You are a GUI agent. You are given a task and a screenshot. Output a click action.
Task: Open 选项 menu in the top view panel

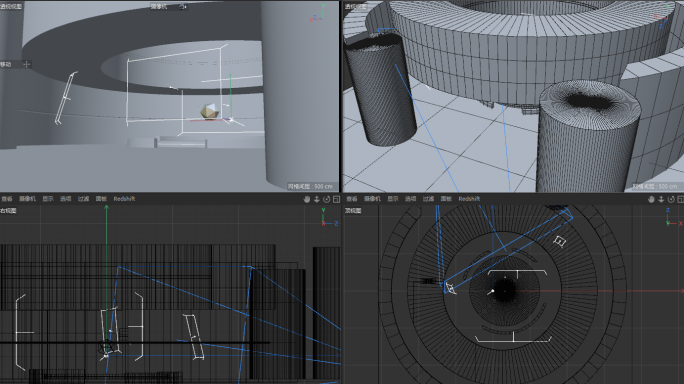tap(410, 199)
